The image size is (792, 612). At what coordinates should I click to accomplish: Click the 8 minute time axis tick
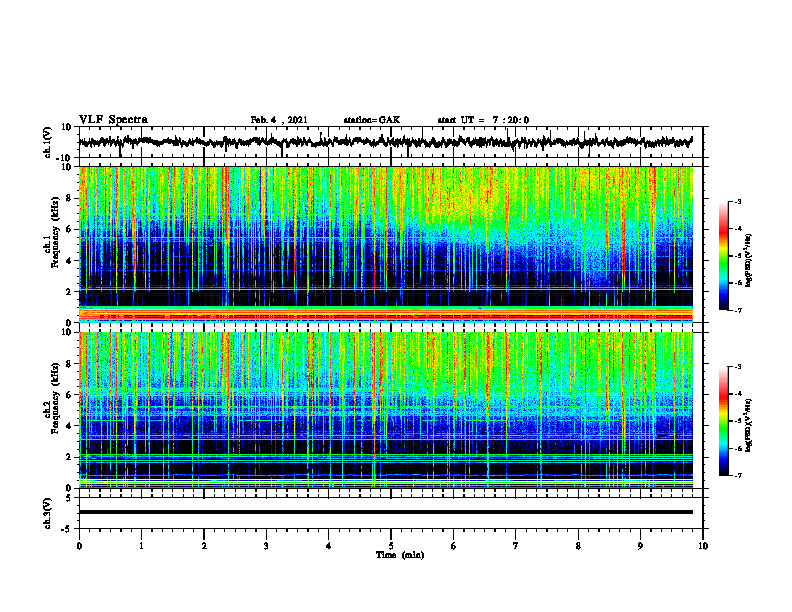tap(578, 546)
